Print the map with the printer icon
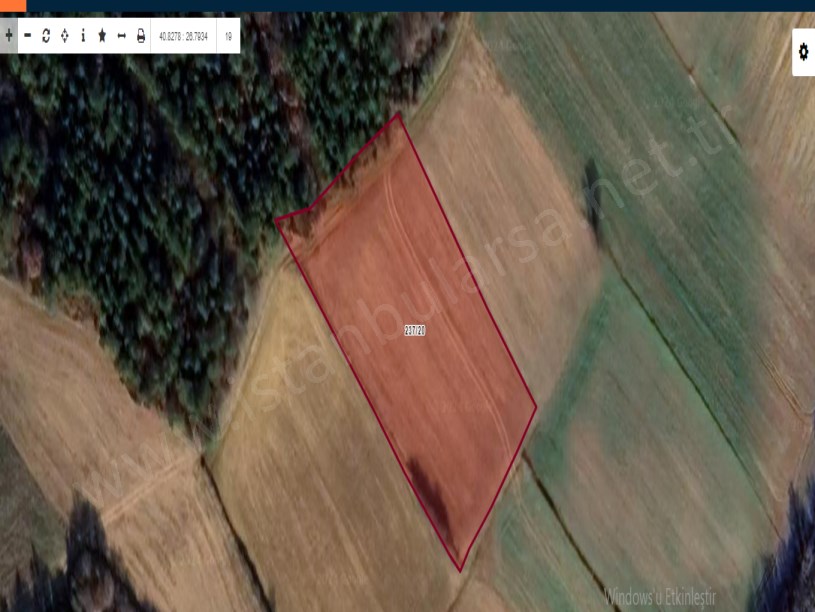The width and height of the screenshot is (815, 612). click(x=140, y=36)
